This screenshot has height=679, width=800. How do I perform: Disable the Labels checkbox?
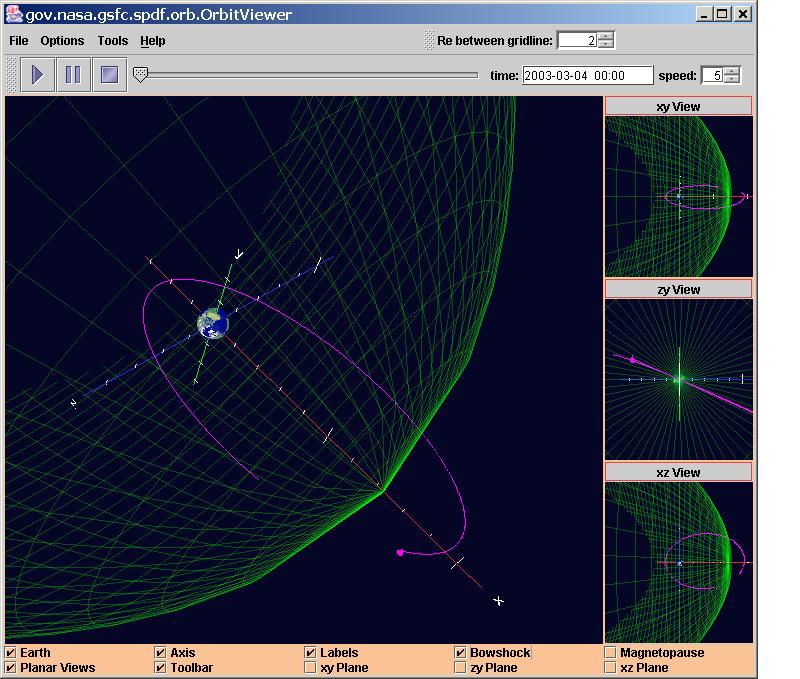[310, 652]
